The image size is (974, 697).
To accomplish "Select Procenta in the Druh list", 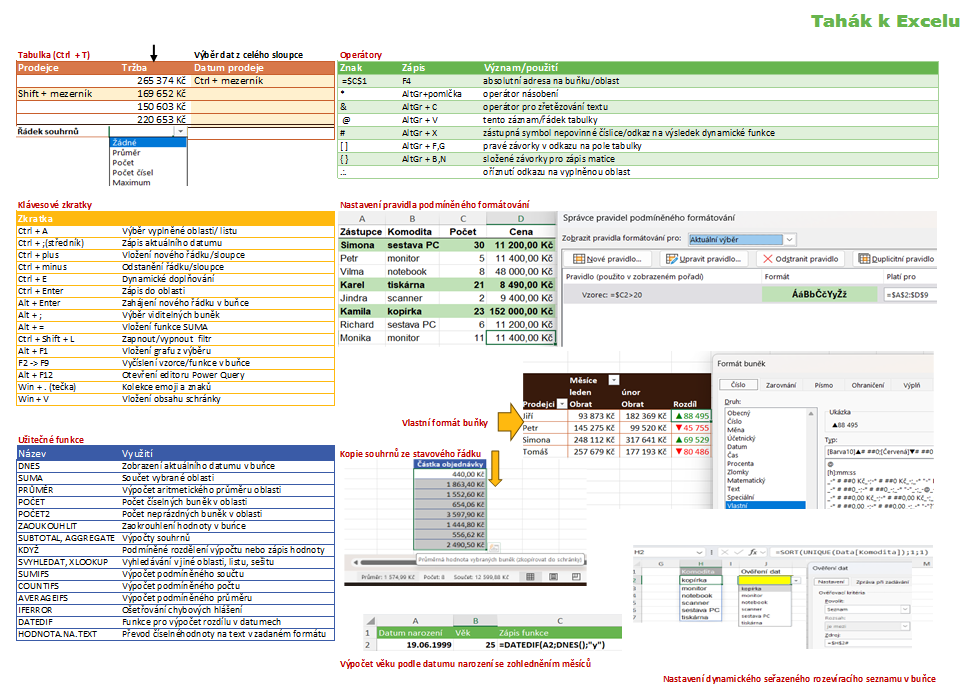I will 765,463.
